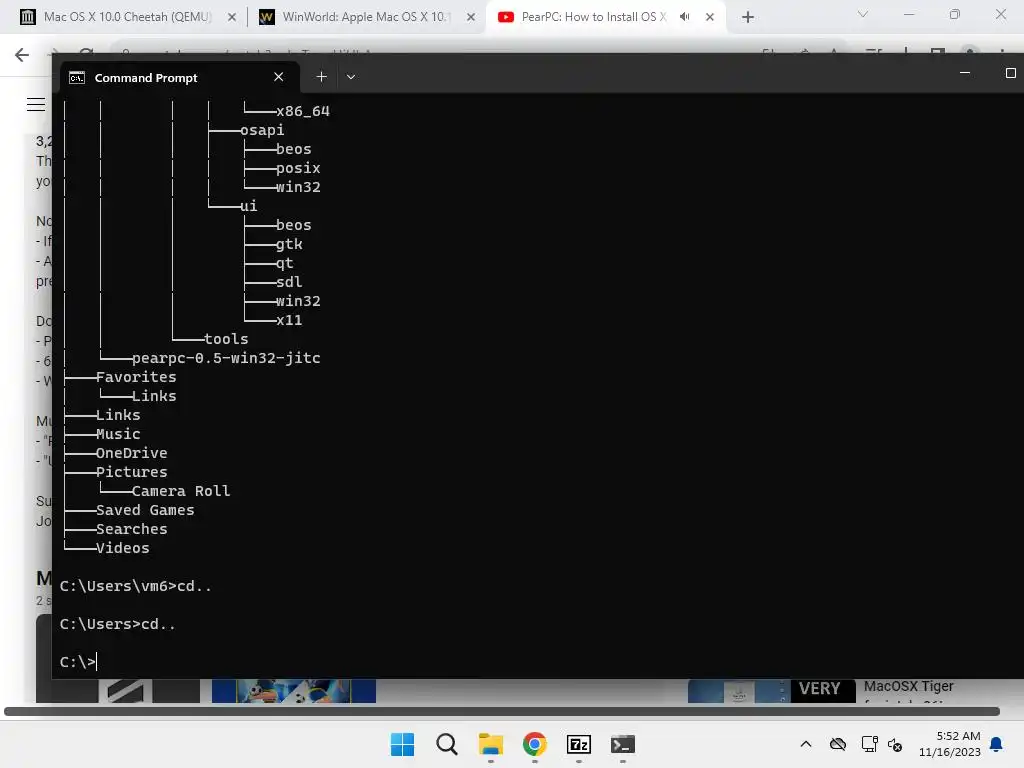Close the PearPC YouTube browser tab
The height and width of the screenshot is (768, 1024).
click(x=710, y=17)
